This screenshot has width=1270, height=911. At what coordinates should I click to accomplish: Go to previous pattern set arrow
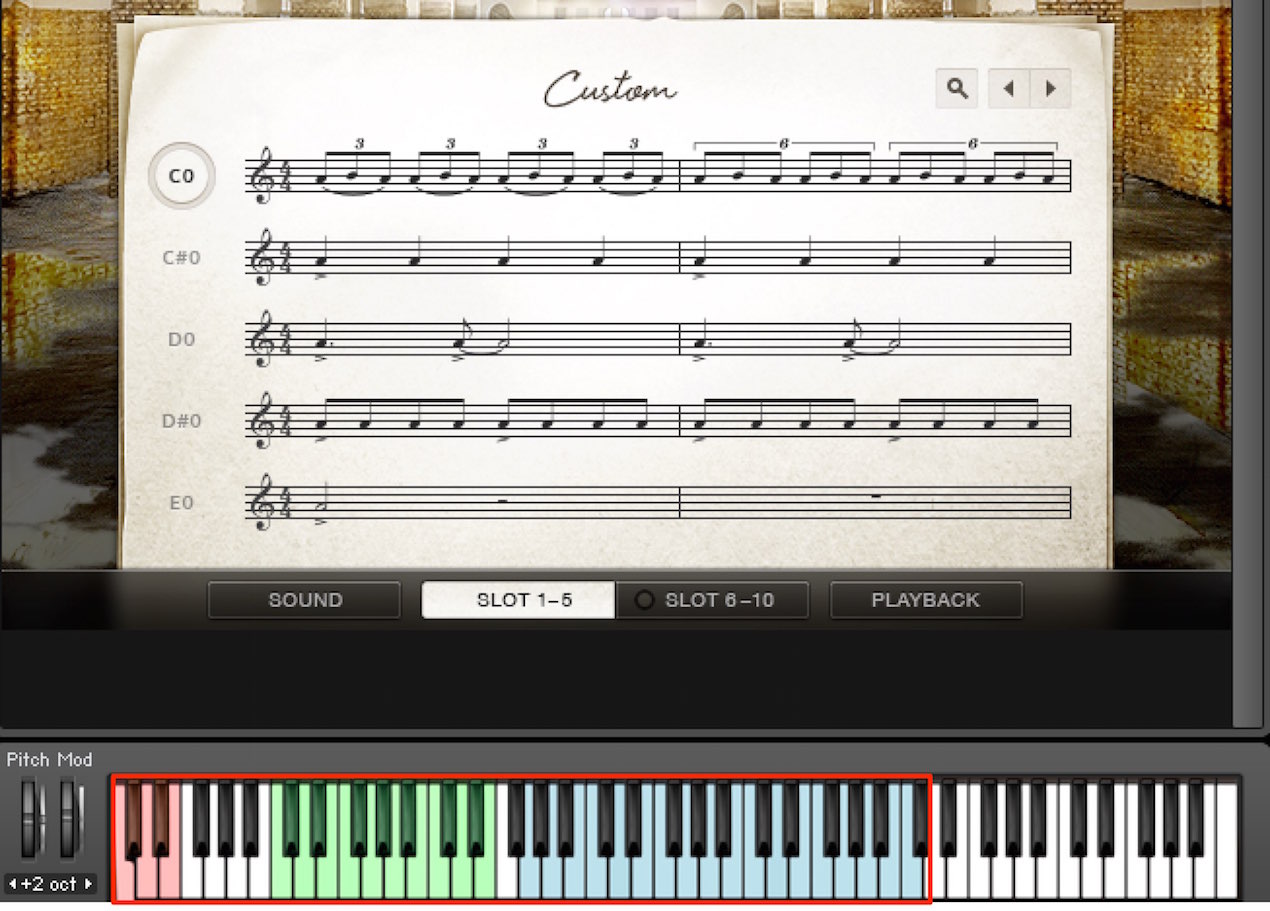(x=1008, y=88)
